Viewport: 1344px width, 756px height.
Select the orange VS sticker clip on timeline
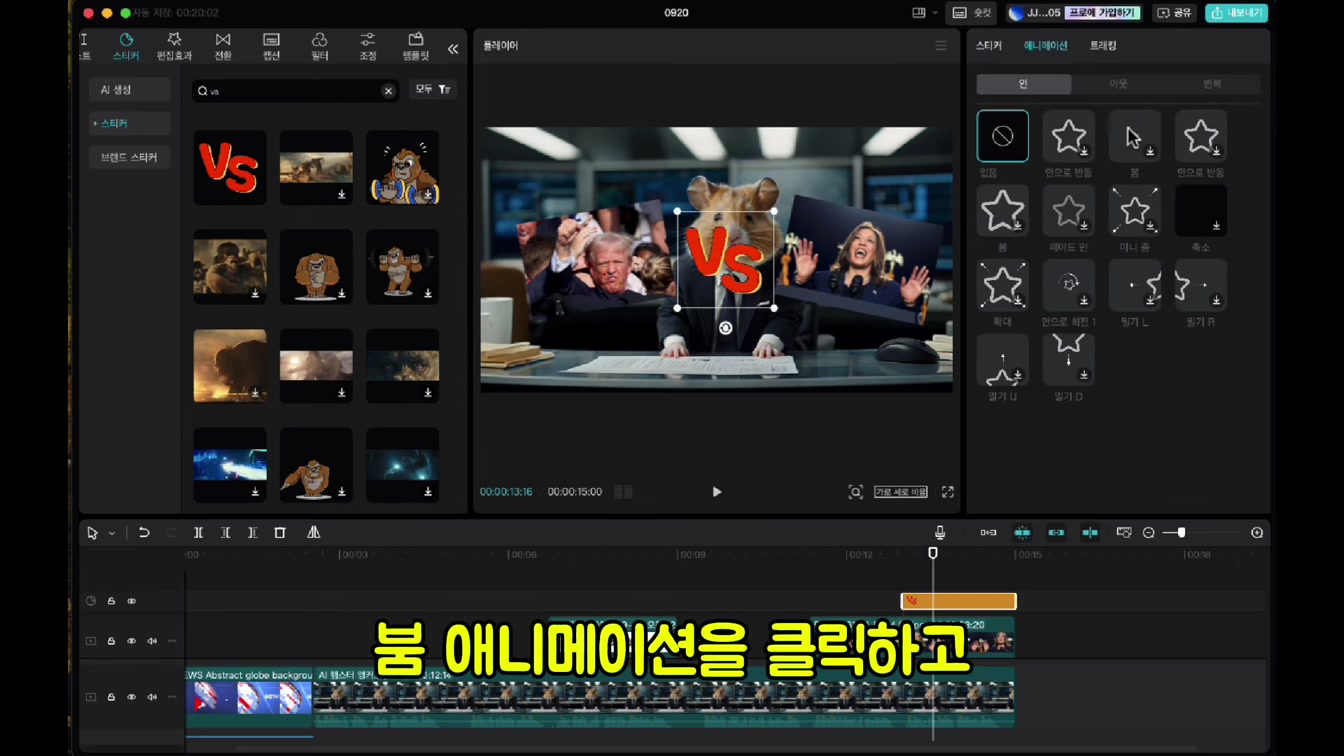tap(959, 601)
